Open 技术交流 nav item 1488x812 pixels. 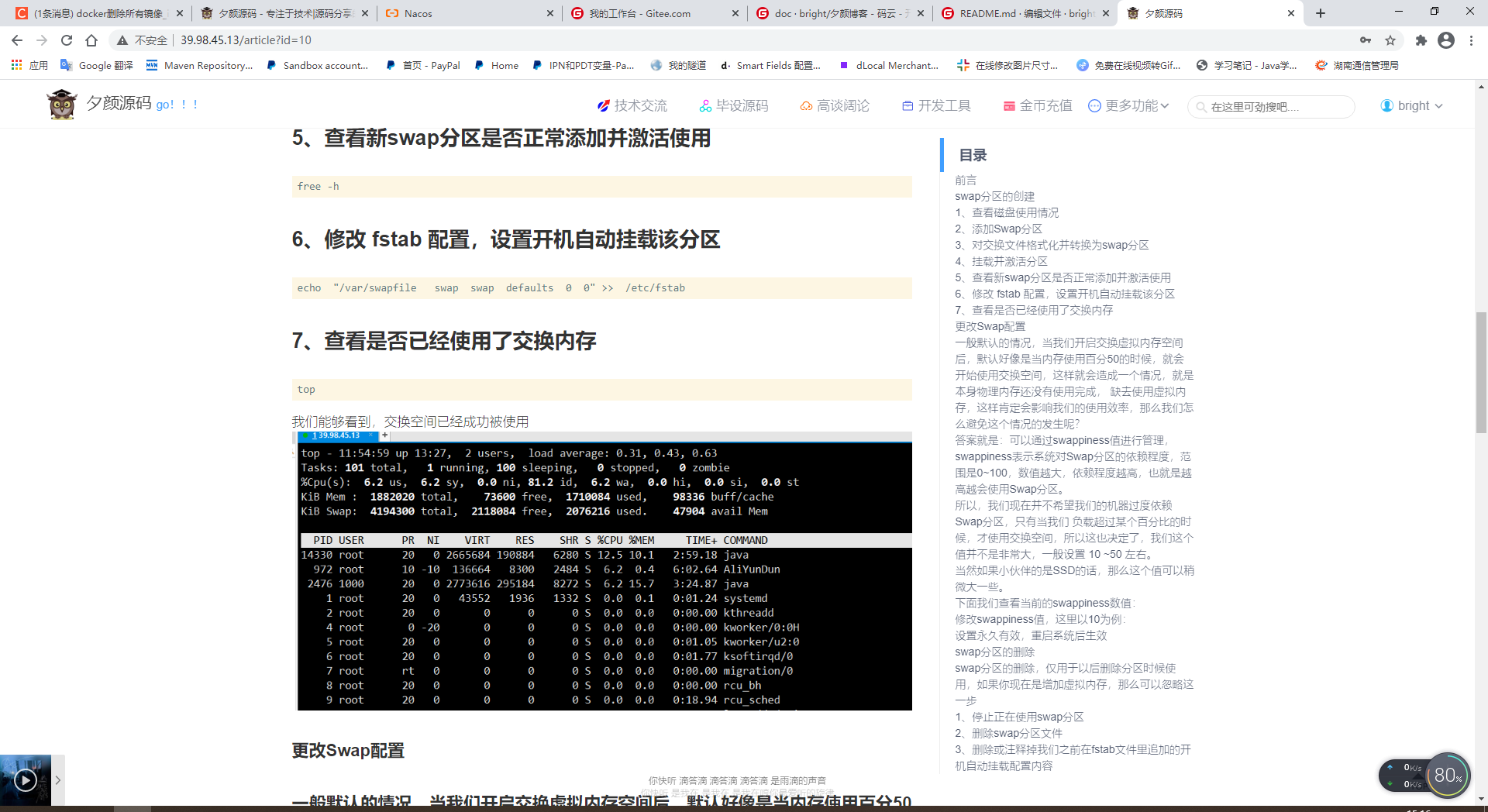pyautogui.click(x=632, y=105)
